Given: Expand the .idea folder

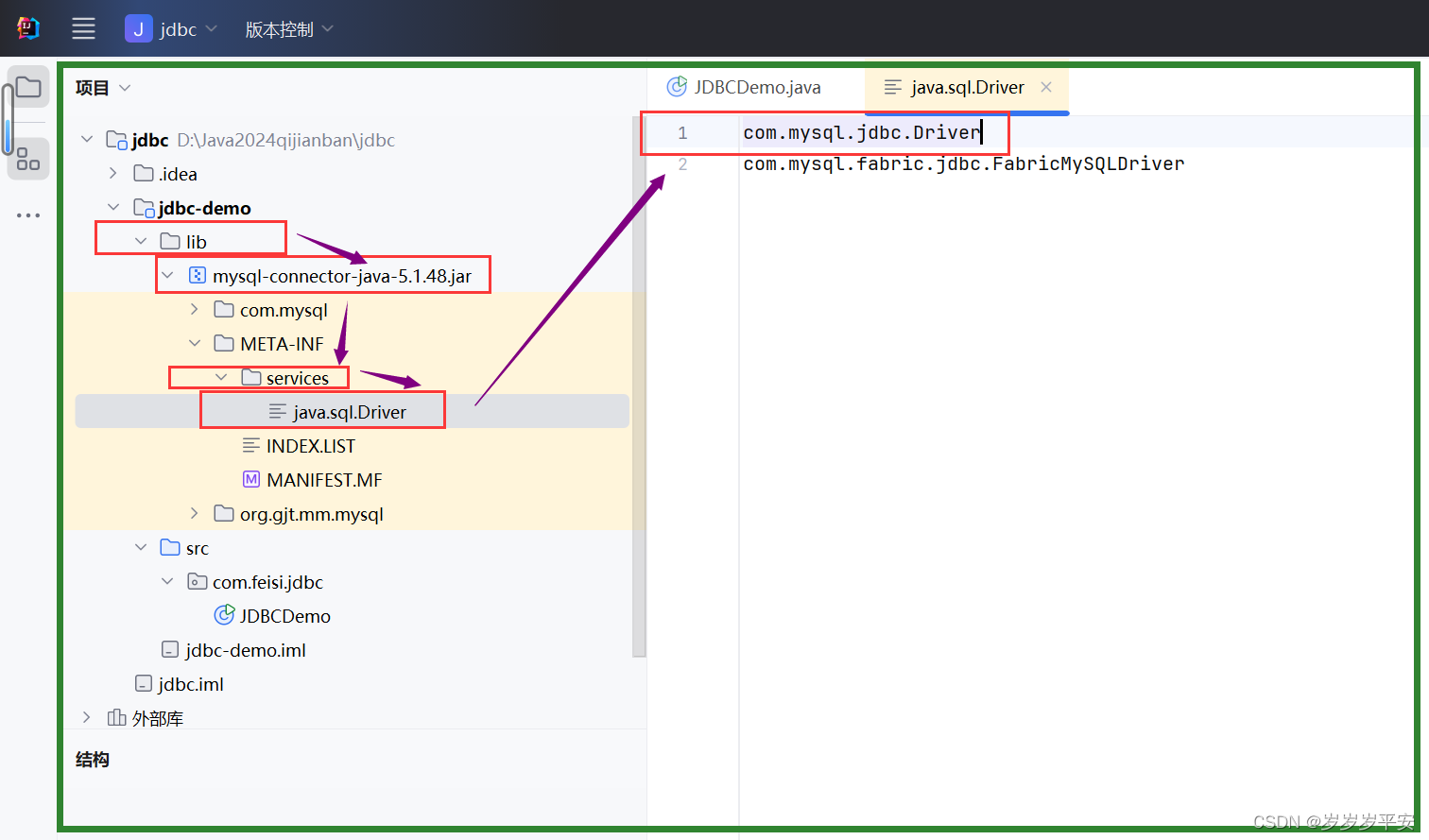Looking at the screenshot, I should click(x=112, y=173).
